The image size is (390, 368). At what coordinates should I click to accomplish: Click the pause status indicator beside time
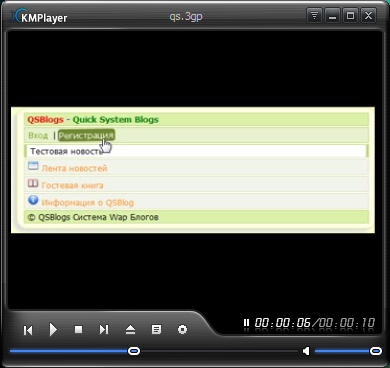coord(246,322)
